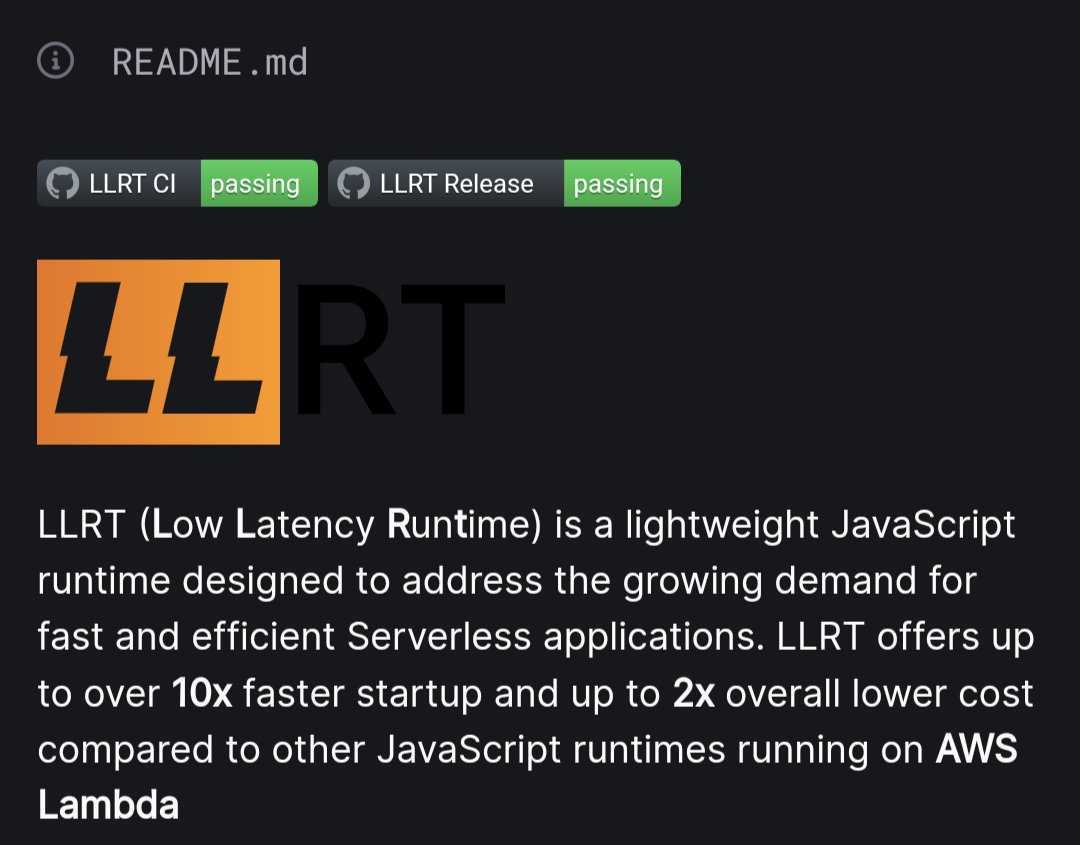The width and height of the screenshot is (1080, 845).
Task: Click the bold 'AWS' text
Action: [x=976, y=749]
